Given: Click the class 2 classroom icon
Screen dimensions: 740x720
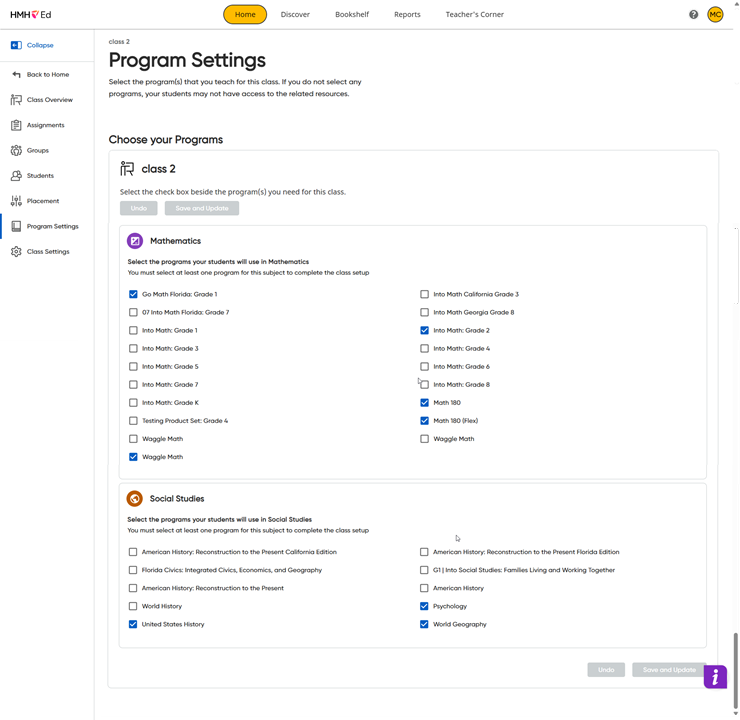Looking at the screenshot, I should [x=127, y=168].
